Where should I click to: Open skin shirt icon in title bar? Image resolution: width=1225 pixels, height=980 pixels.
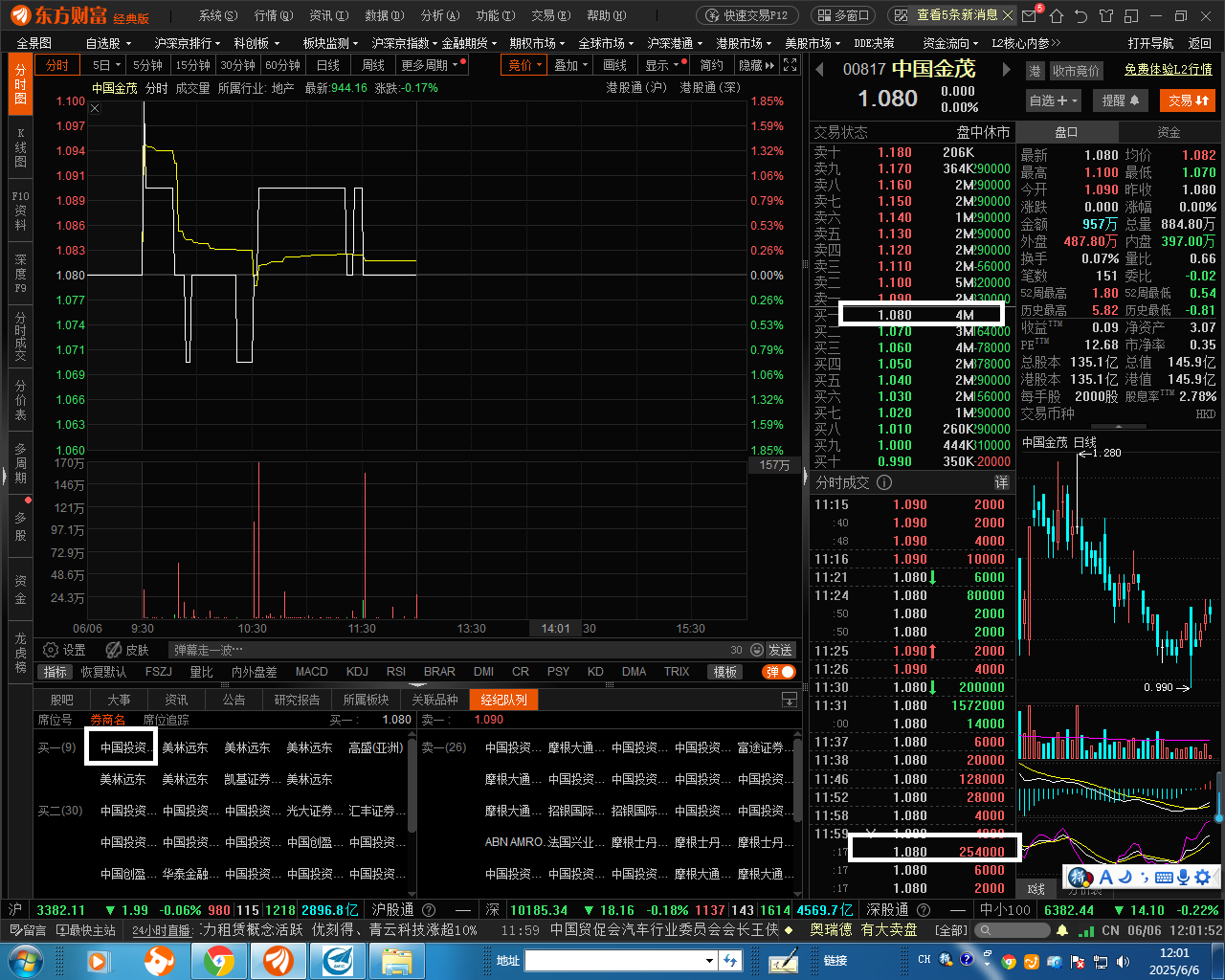coord(1106,15)
